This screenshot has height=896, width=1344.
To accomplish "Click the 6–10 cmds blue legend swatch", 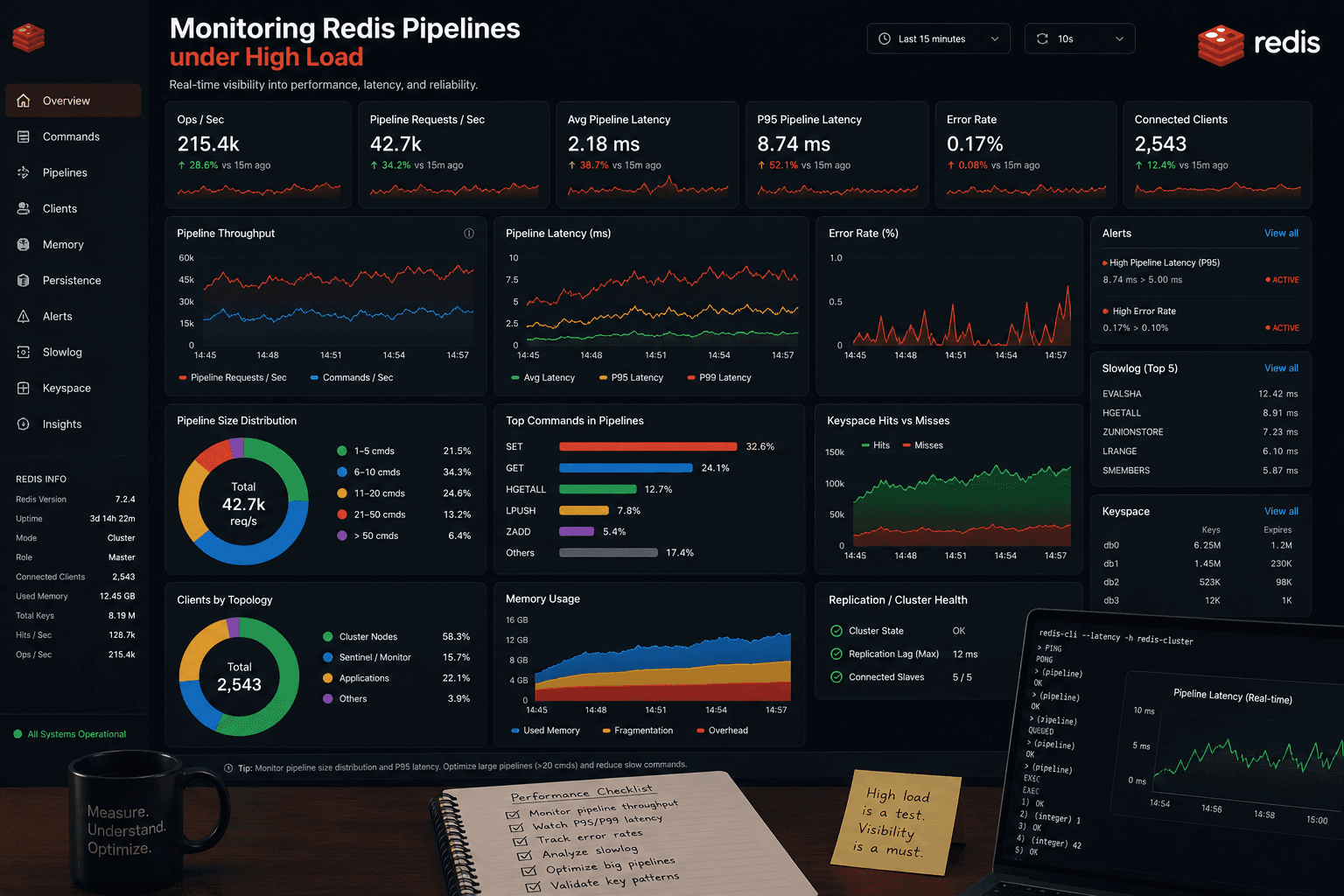I will [x=342, y=472].
